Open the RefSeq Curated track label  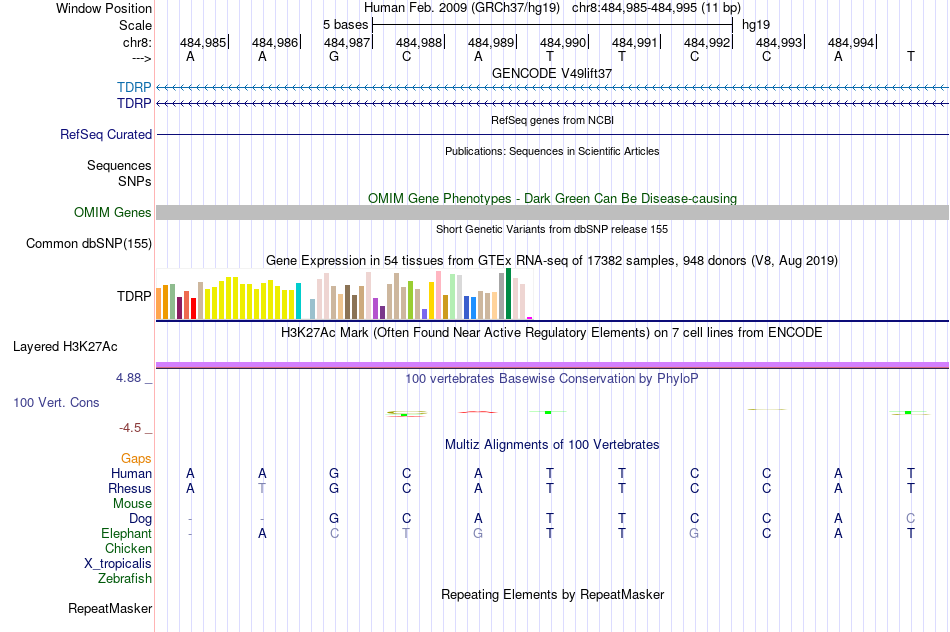click(x=106, y=135)
